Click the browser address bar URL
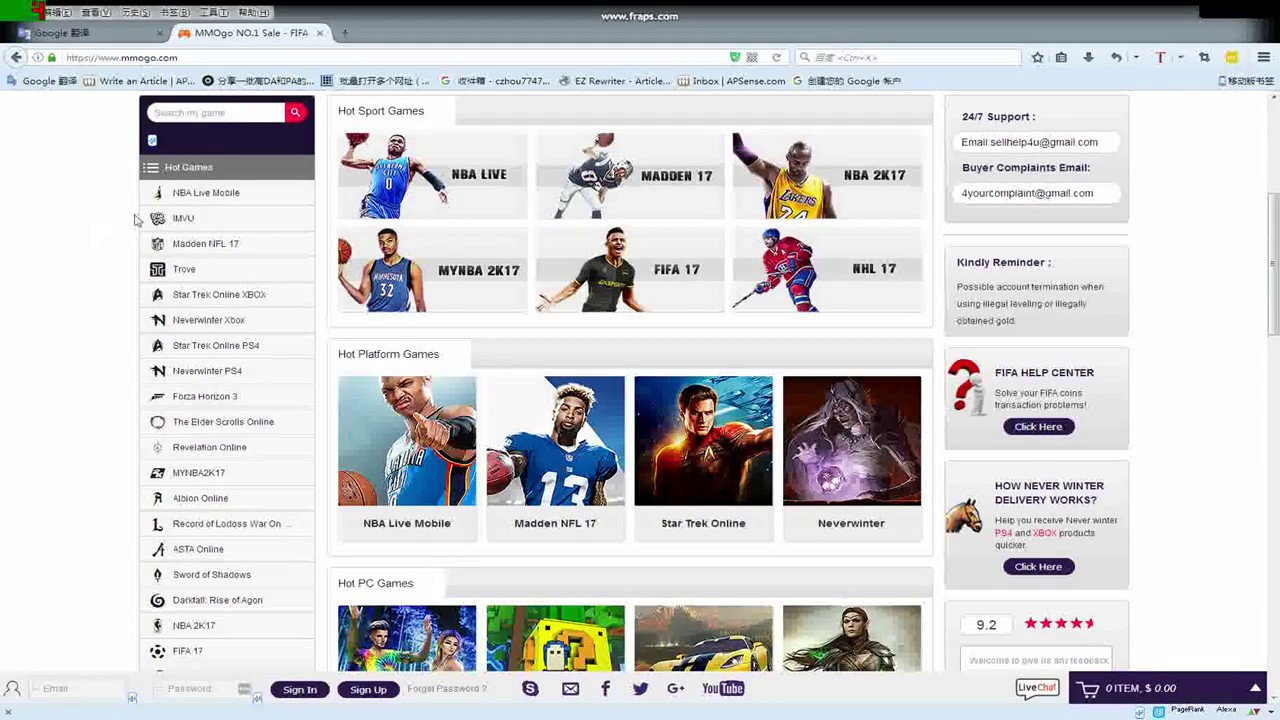1280x720 pixels. (x=122, y=58)
